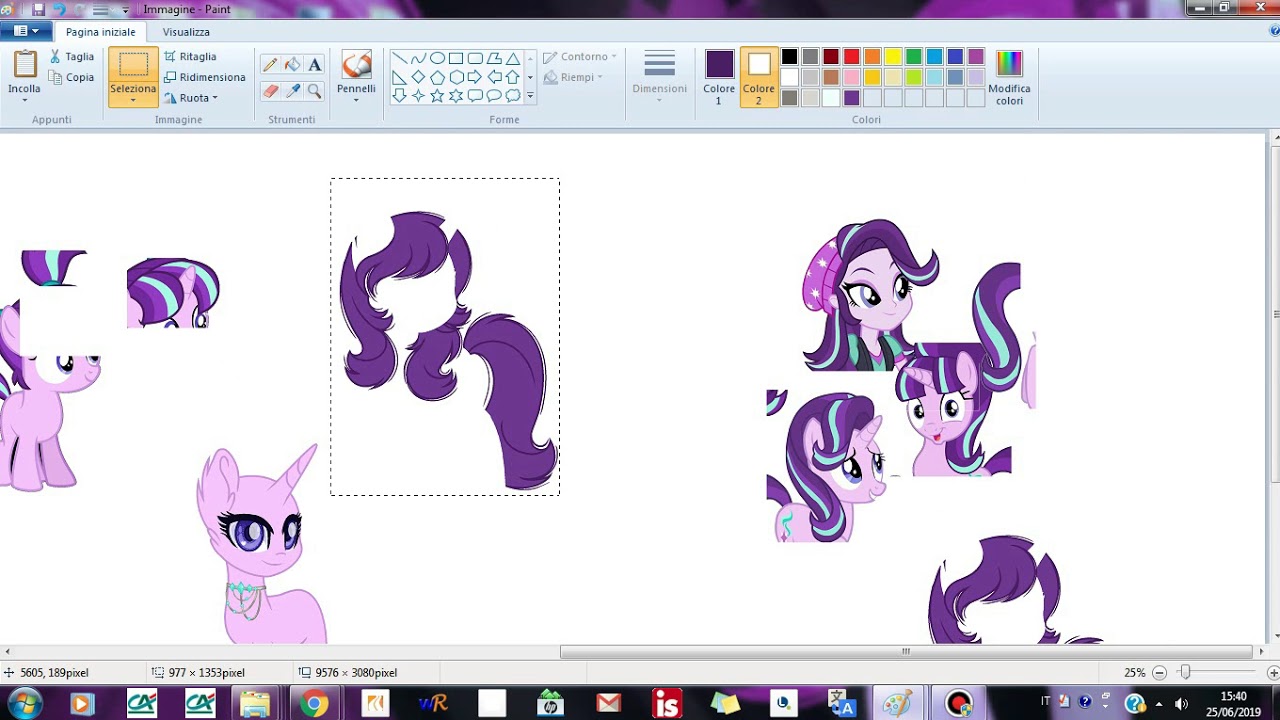Select the Eraser tool
1280x720 pixels.
point(270,91)
